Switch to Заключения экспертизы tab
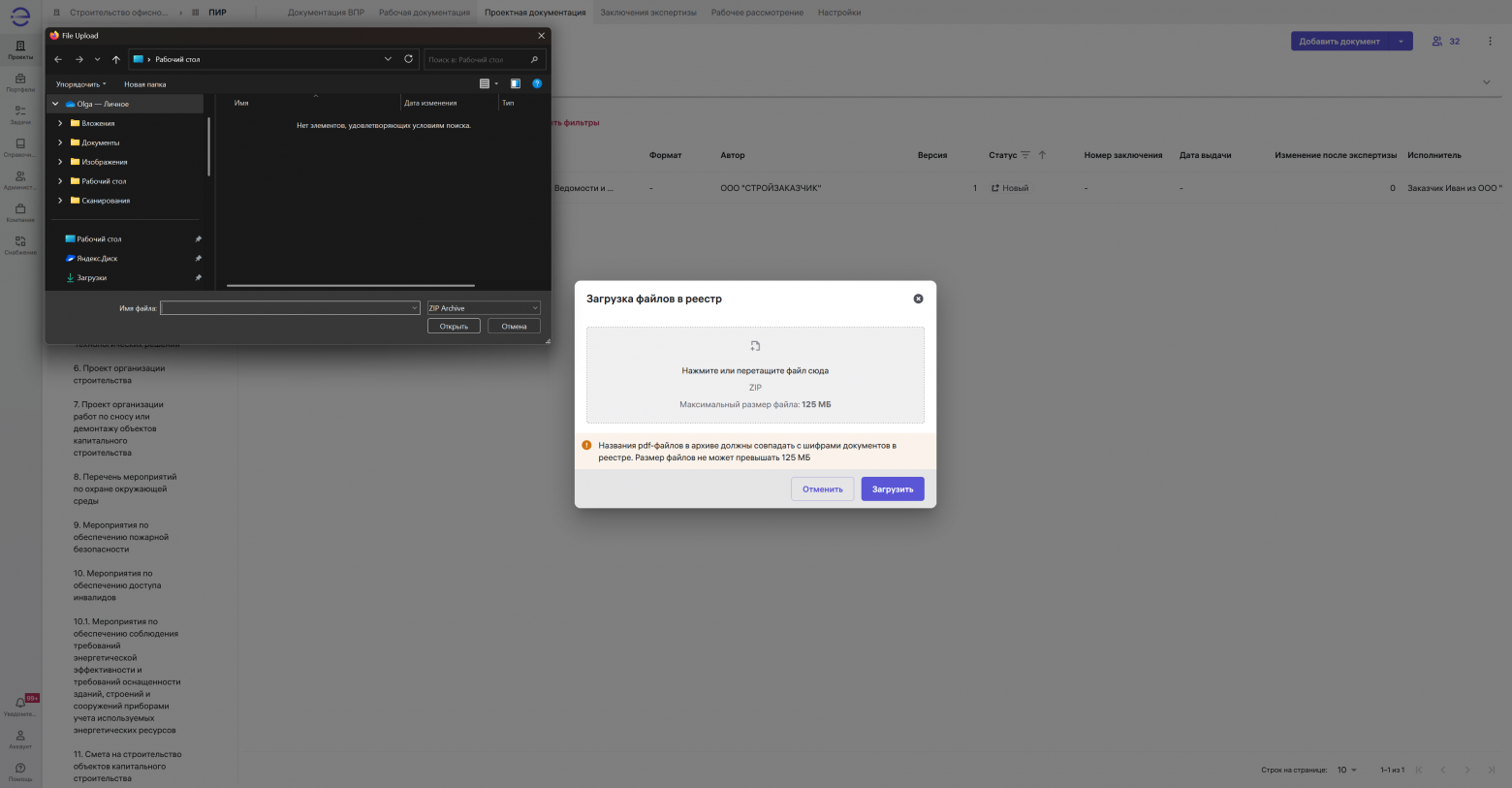 coord(648,13)
